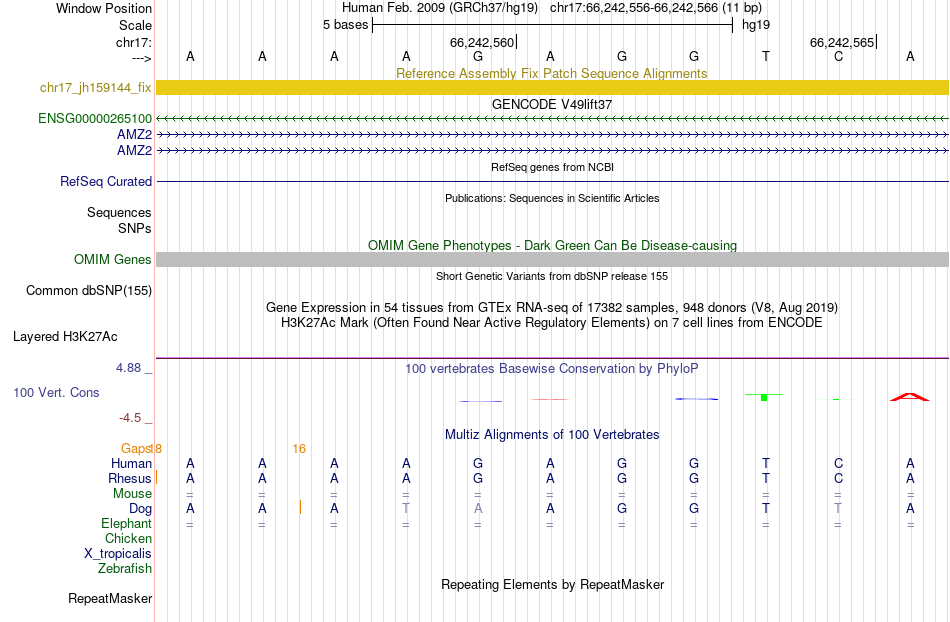Click the hg19 label beside the scale bar
The height and width of the screenshot is (622, 950).
click(x=756, y=25)
